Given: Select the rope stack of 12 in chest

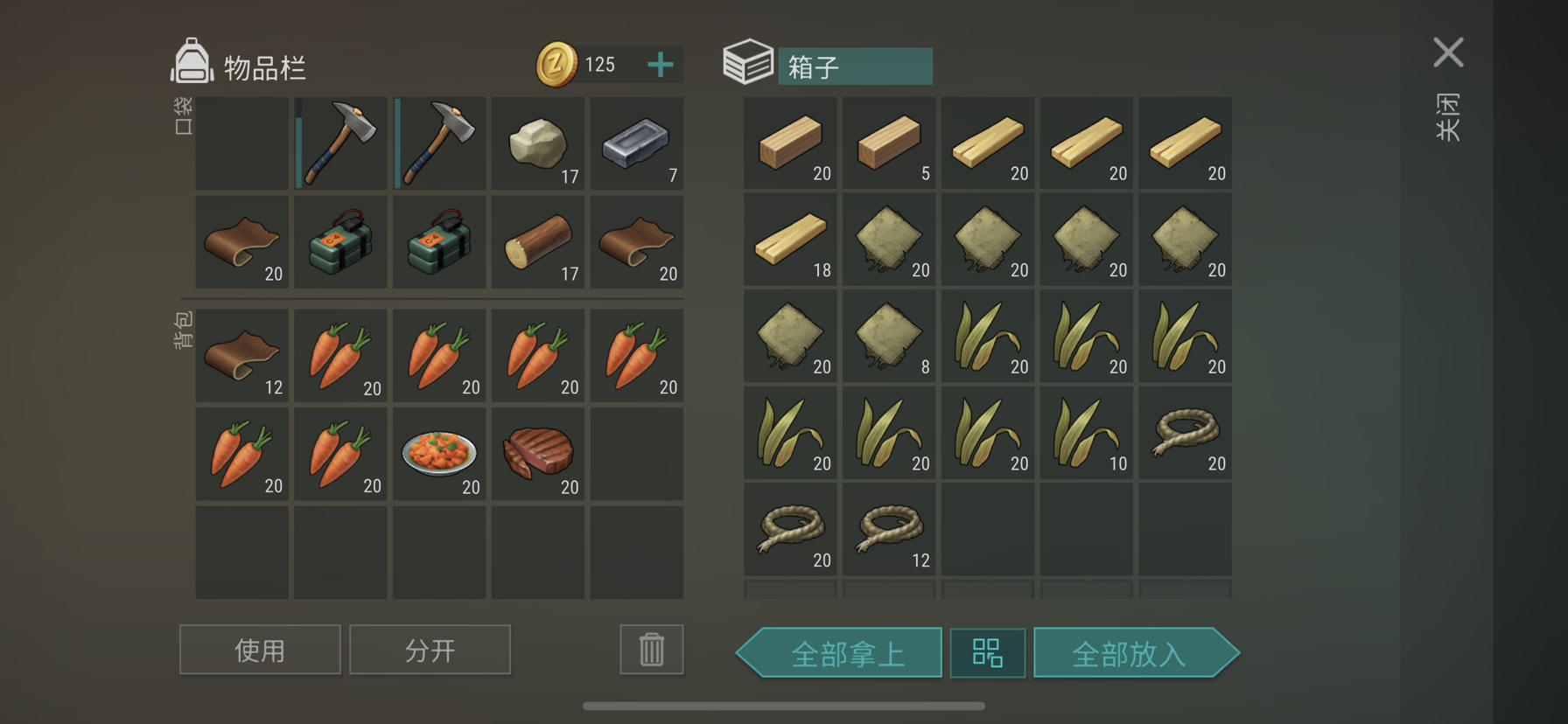Looking at the screenshot, I should point(889,529).
